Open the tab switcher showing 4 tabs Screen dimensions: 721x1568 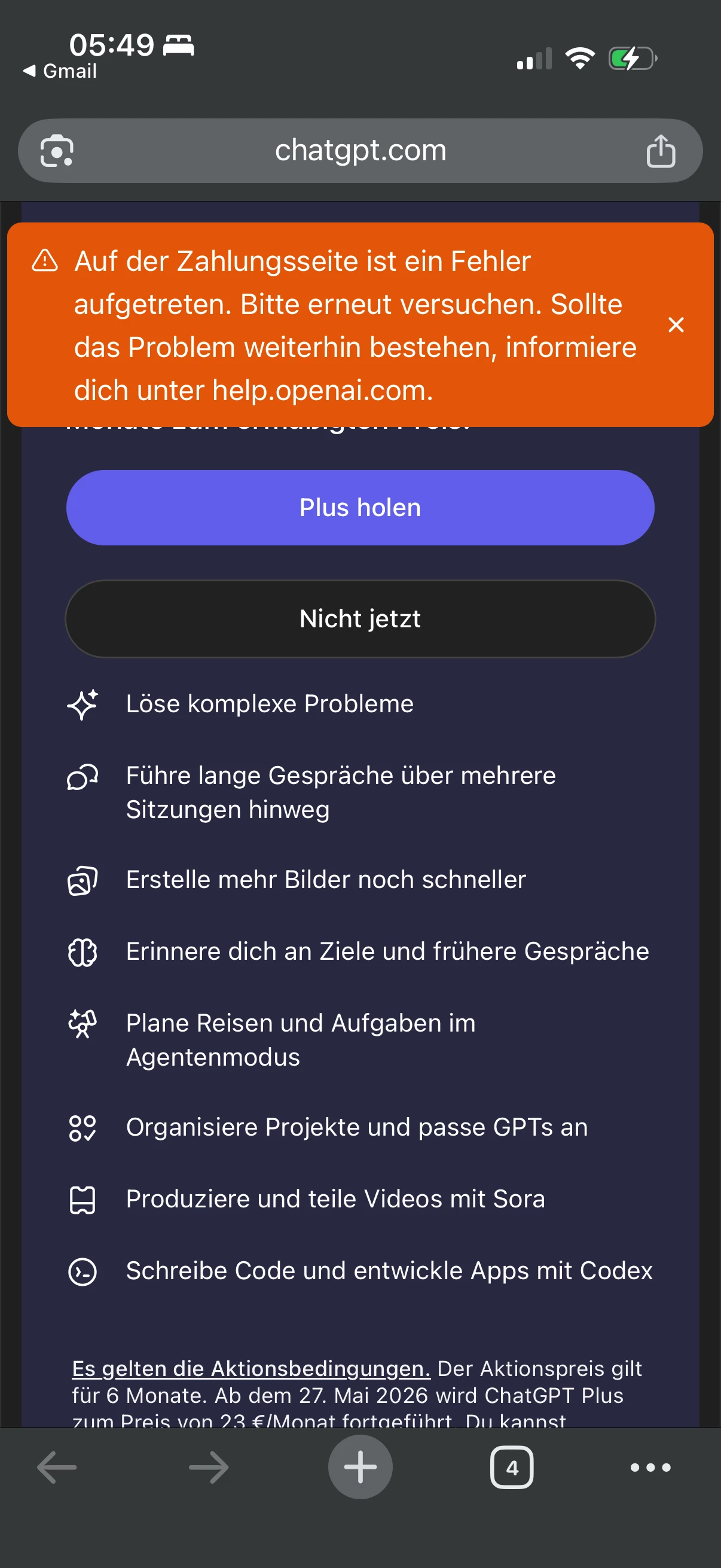[x=512, y=1468]
